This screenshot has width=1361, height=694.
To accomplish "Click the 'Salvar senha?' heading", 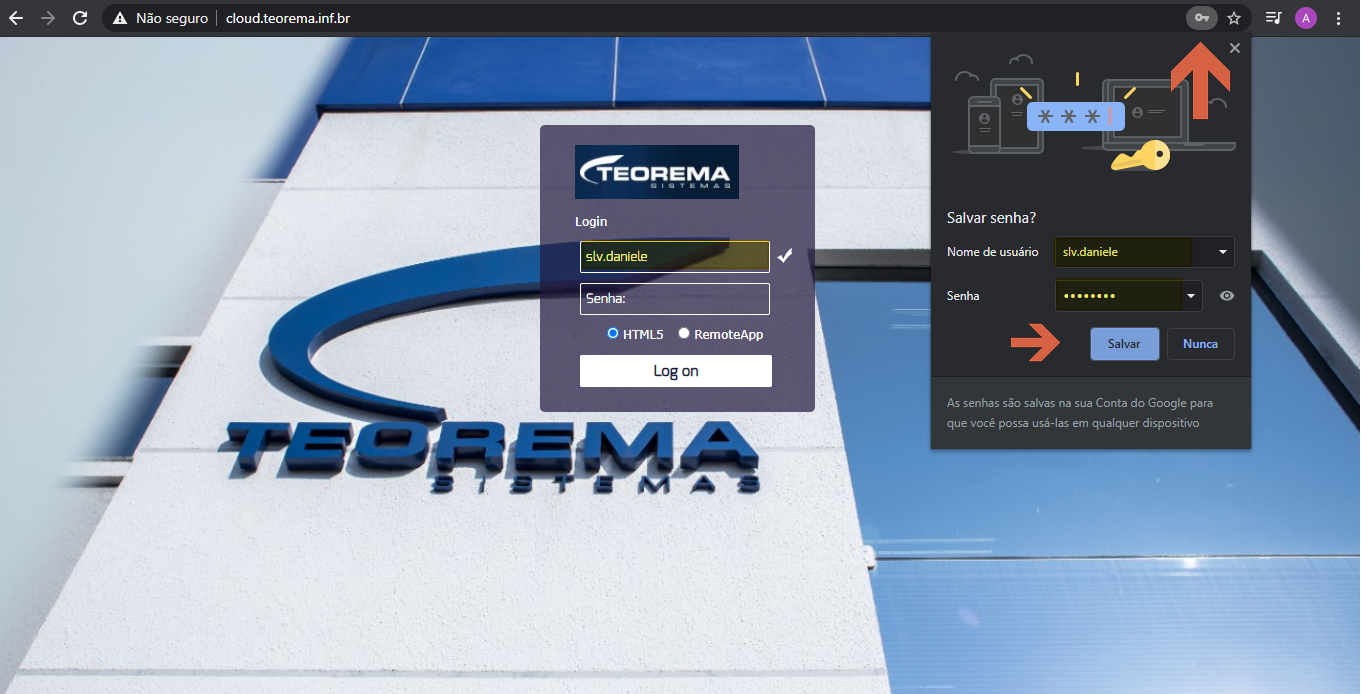I will (x=992, y=217).
